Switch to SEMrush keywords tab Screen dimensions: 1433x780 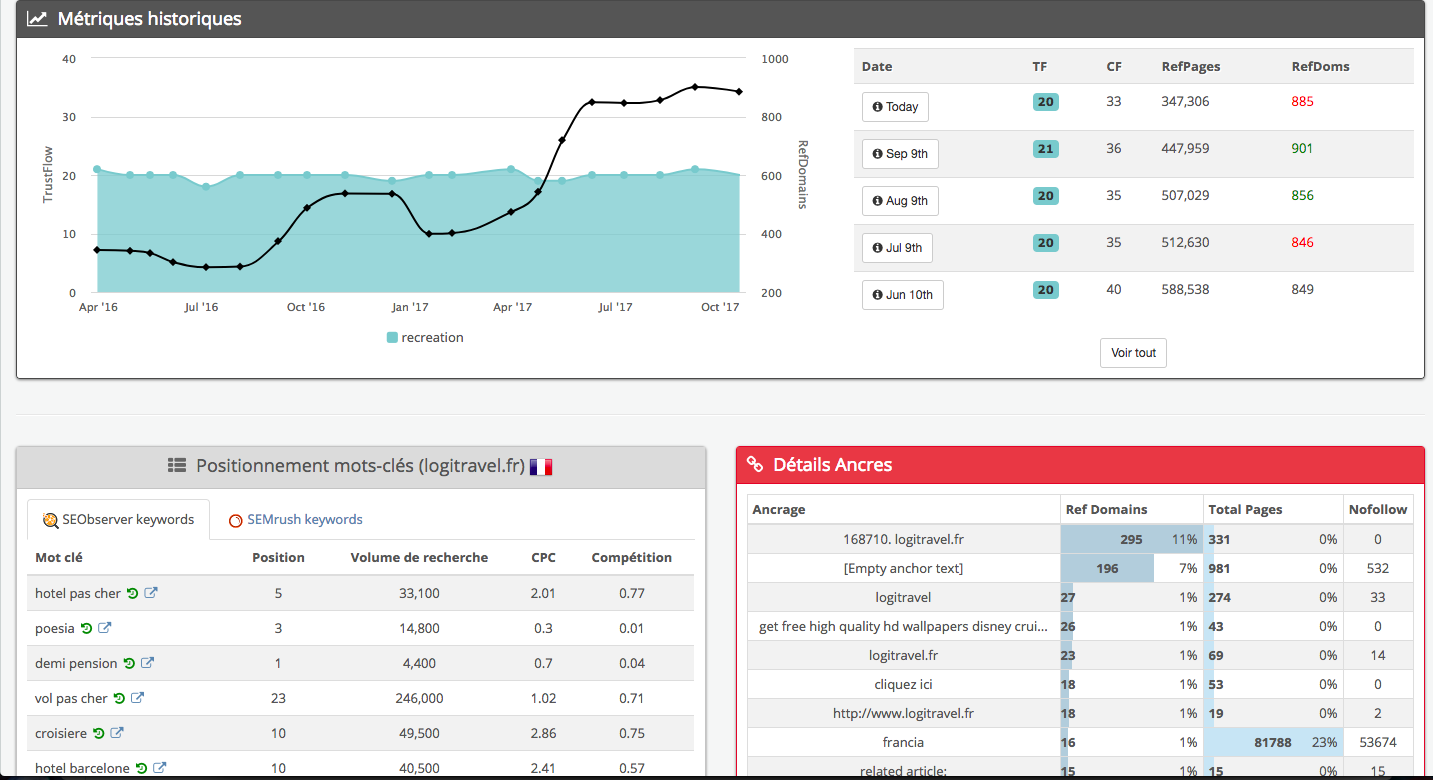click(x=305, y=520)
